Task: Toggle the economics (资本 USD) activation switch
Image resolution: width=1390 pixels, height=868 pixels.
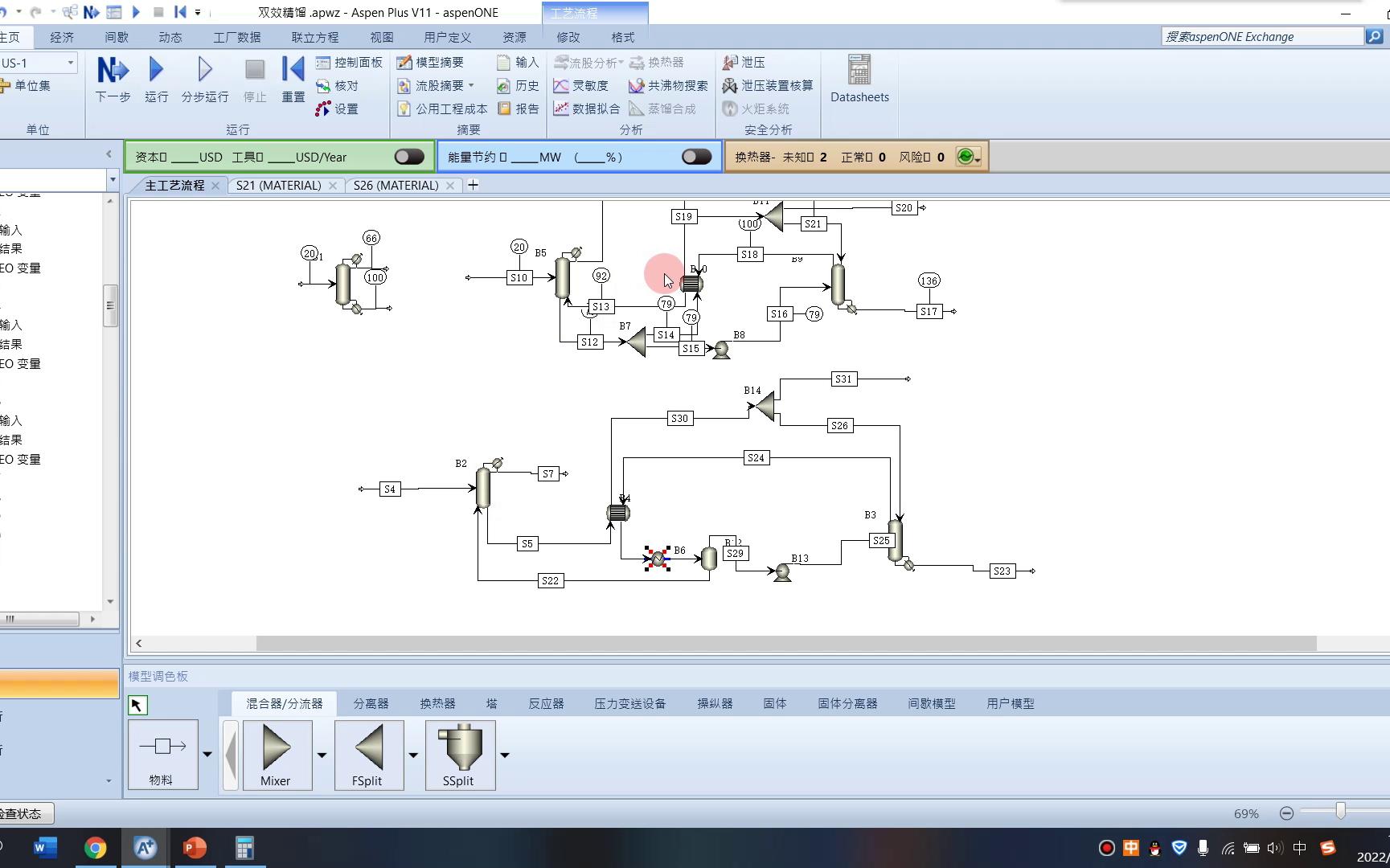Action: 409,157
